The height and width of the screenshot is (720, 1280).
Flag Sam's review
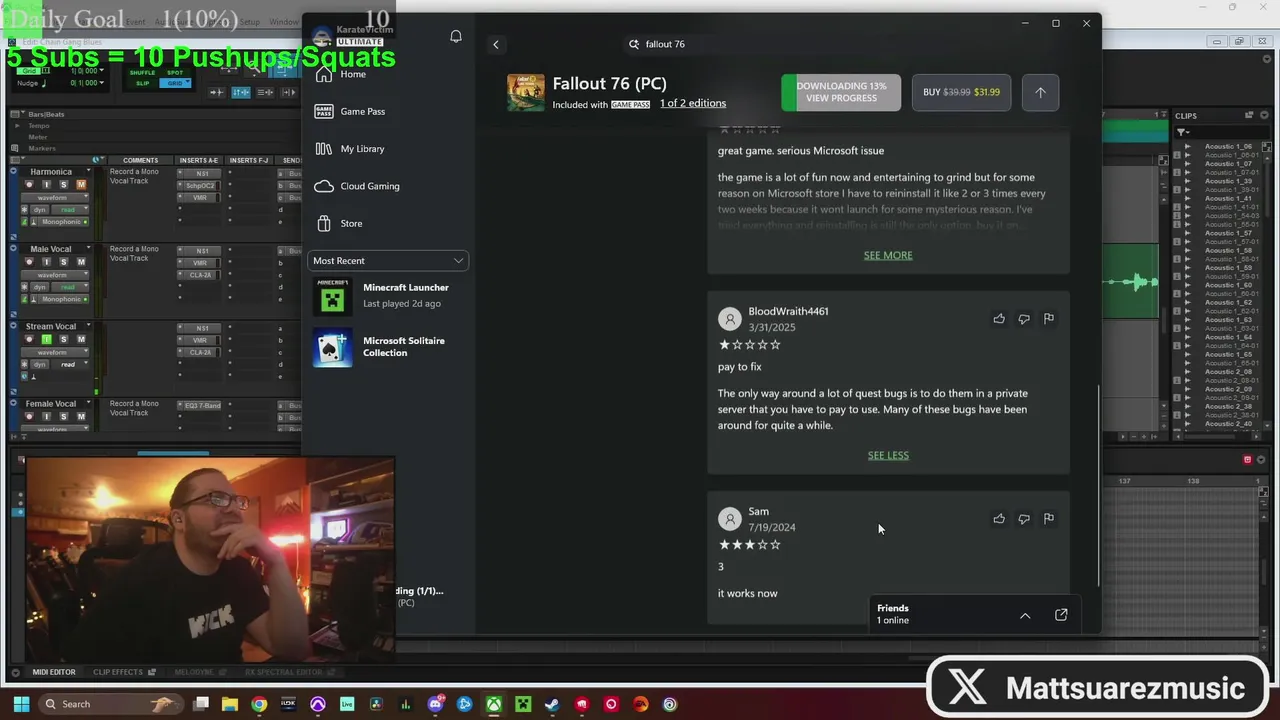click(x=1048, y=519)
